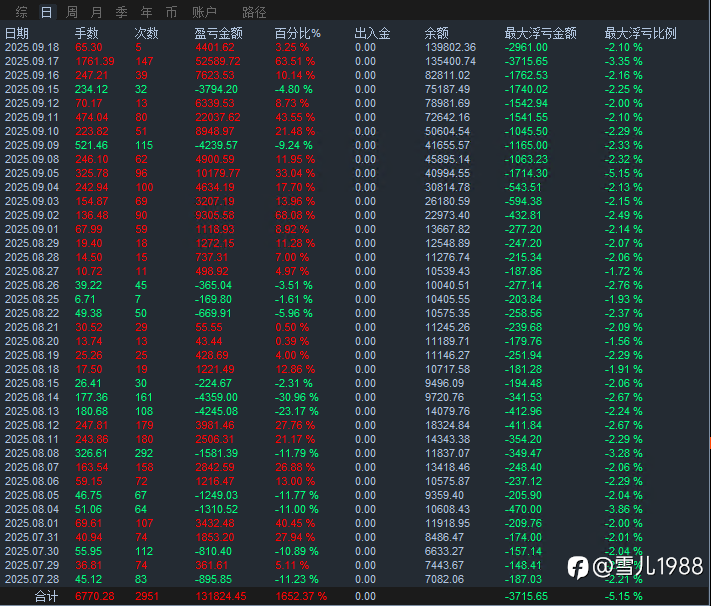The image size is (711, 606).
Task: Click balance value 13667.82
Action: point(448,230)
